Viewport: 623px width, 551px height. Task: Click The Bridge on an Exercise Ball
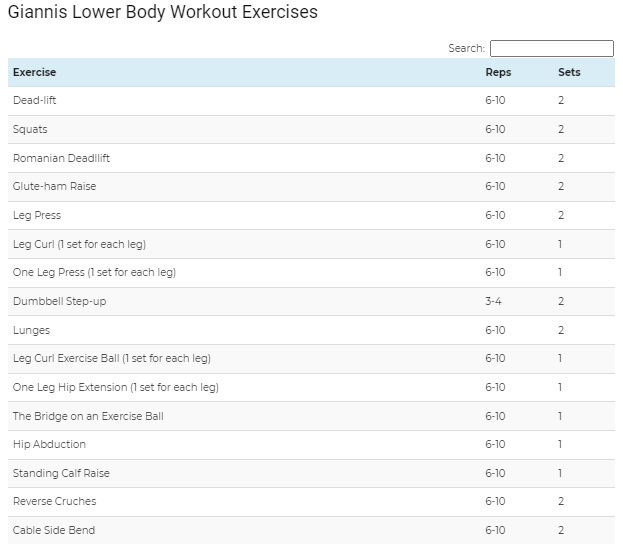[x=88, y=416]
